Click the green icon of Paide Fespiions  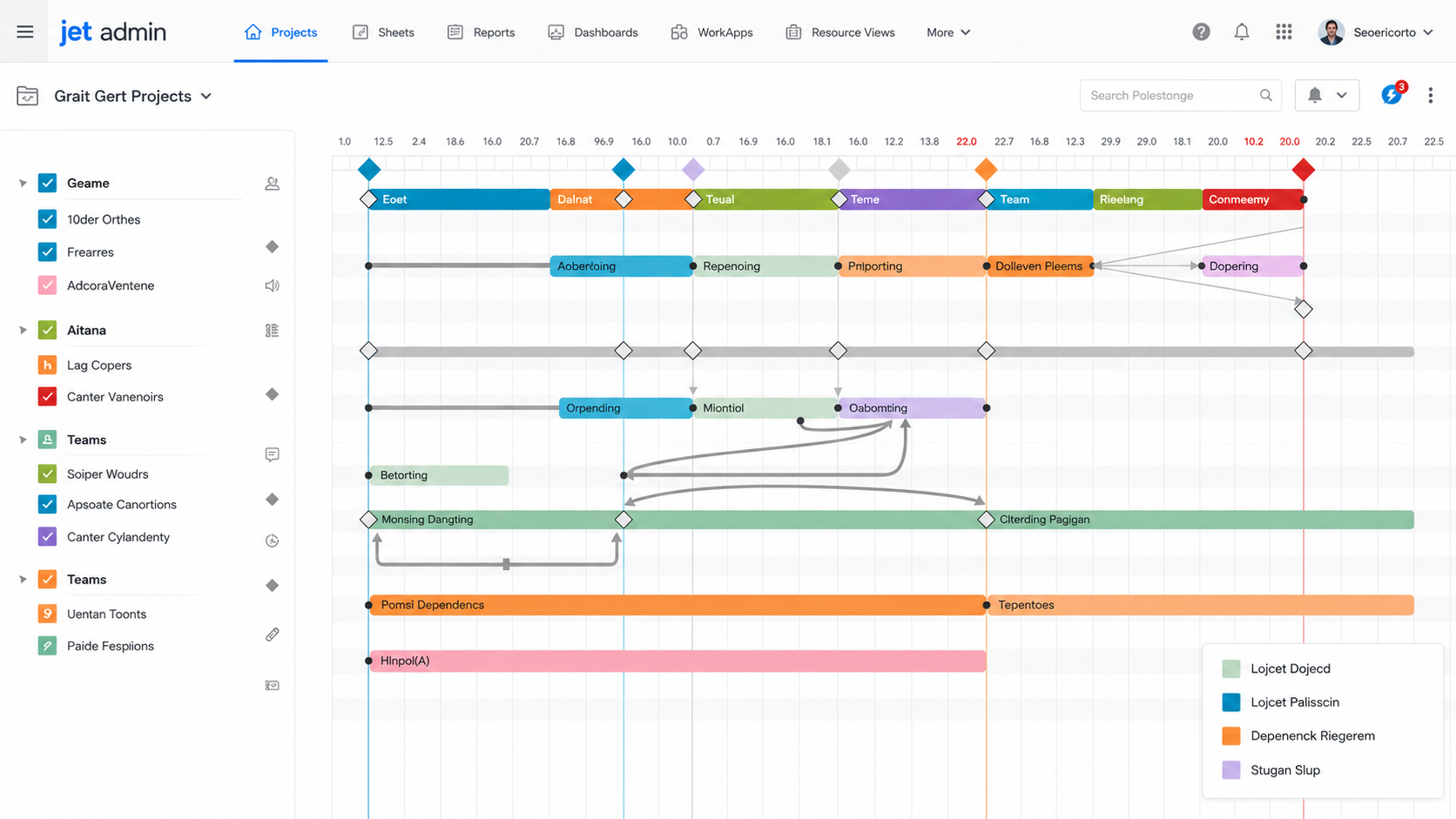tap(48, 646)
